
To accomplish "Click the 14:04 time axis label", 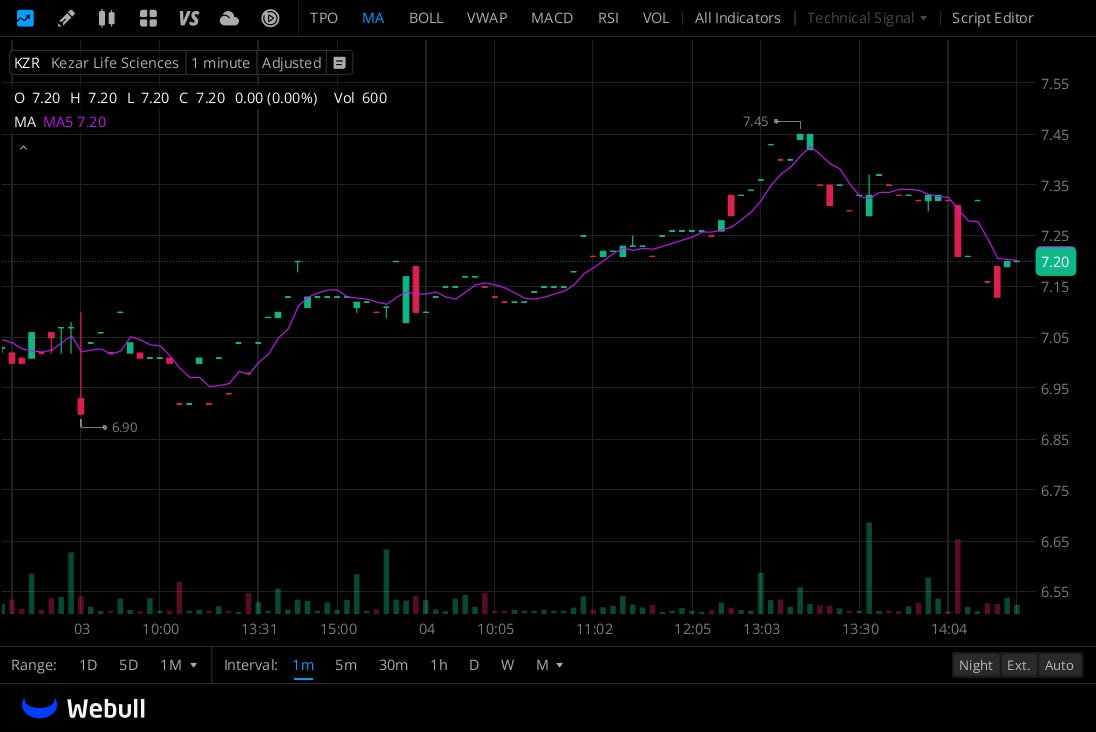I will pyautogui.click(x=949, y=629).
